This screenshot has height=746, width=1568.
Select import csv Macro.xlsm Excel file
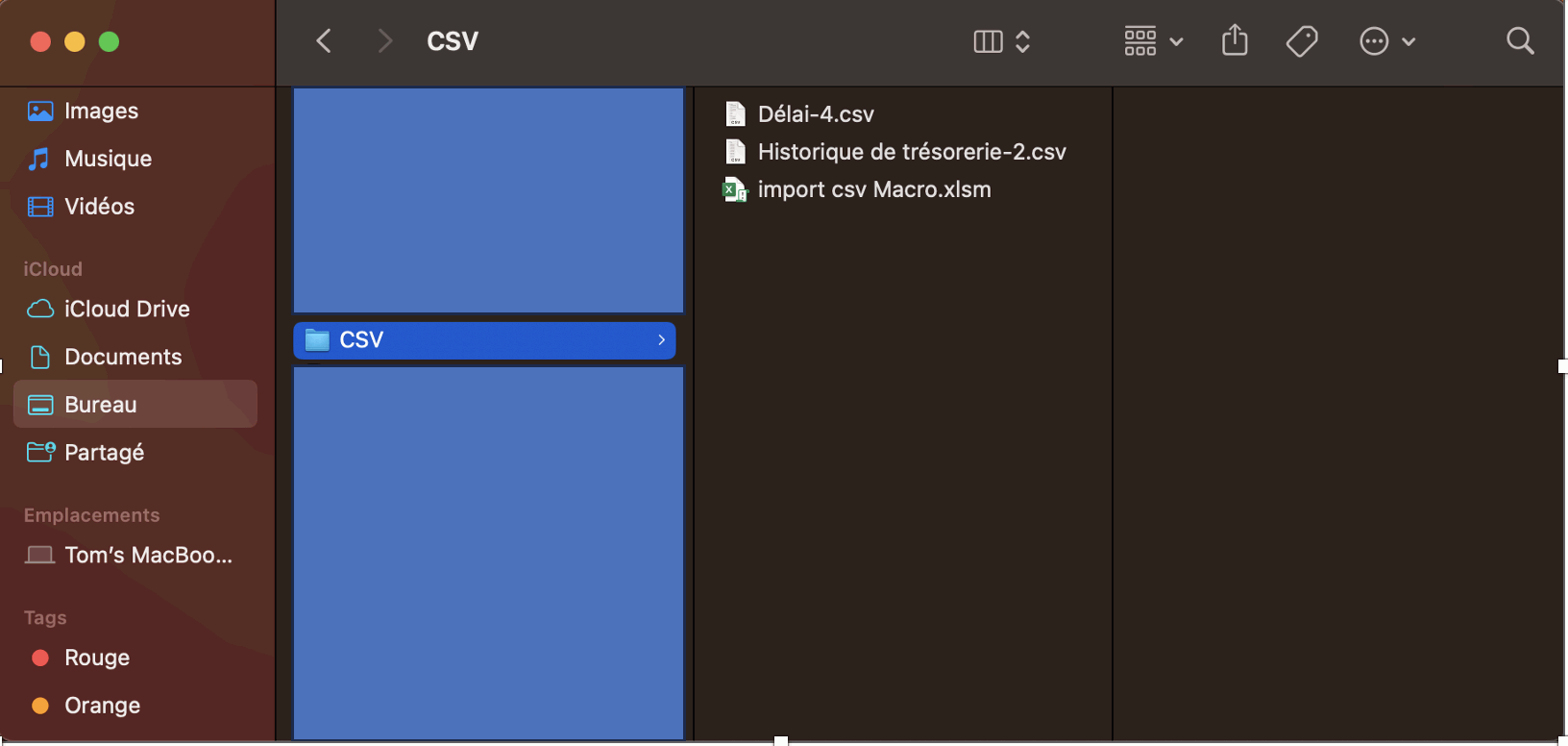[873, 189]
